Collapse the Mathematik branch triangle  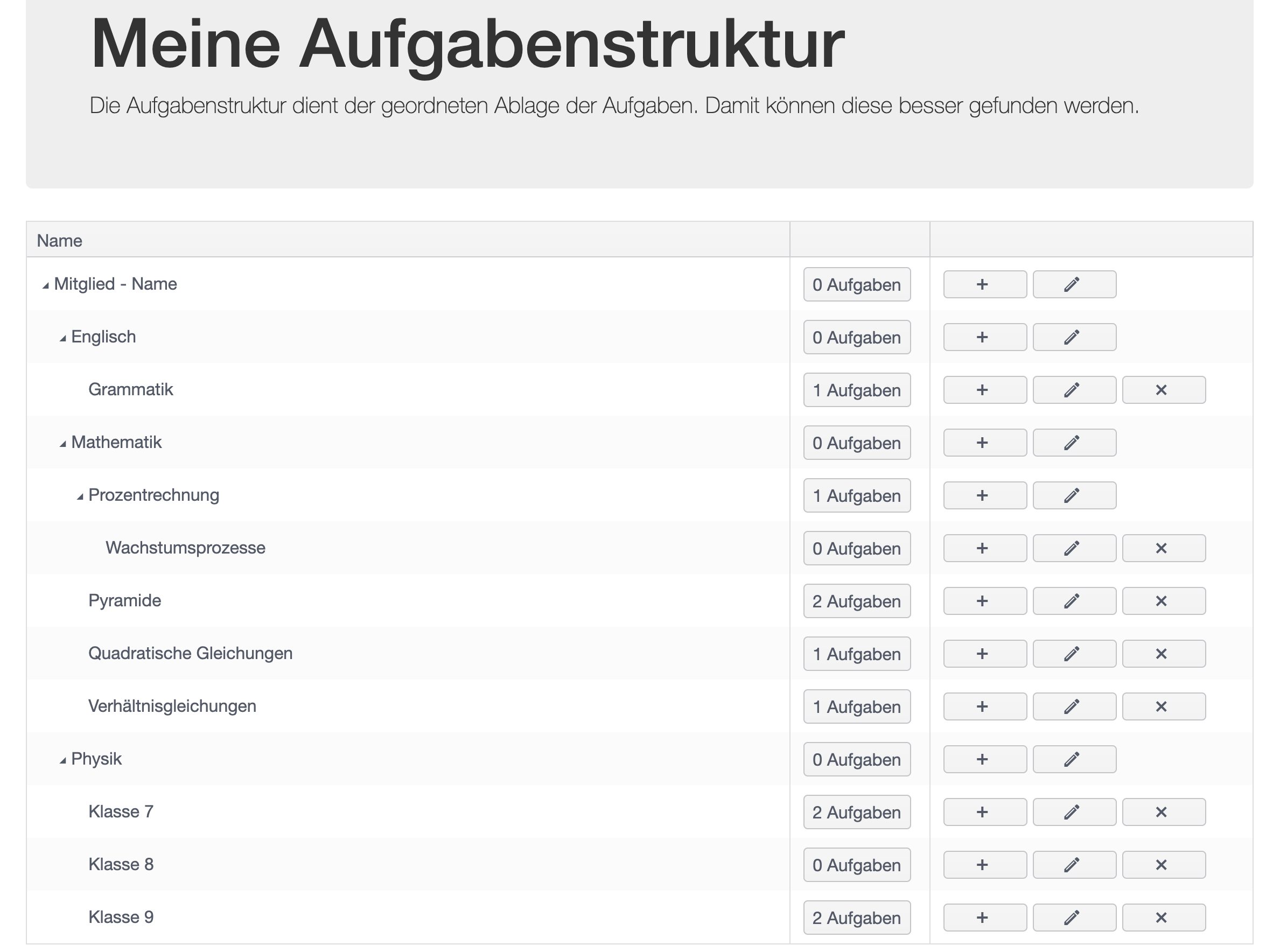[63, 444]
